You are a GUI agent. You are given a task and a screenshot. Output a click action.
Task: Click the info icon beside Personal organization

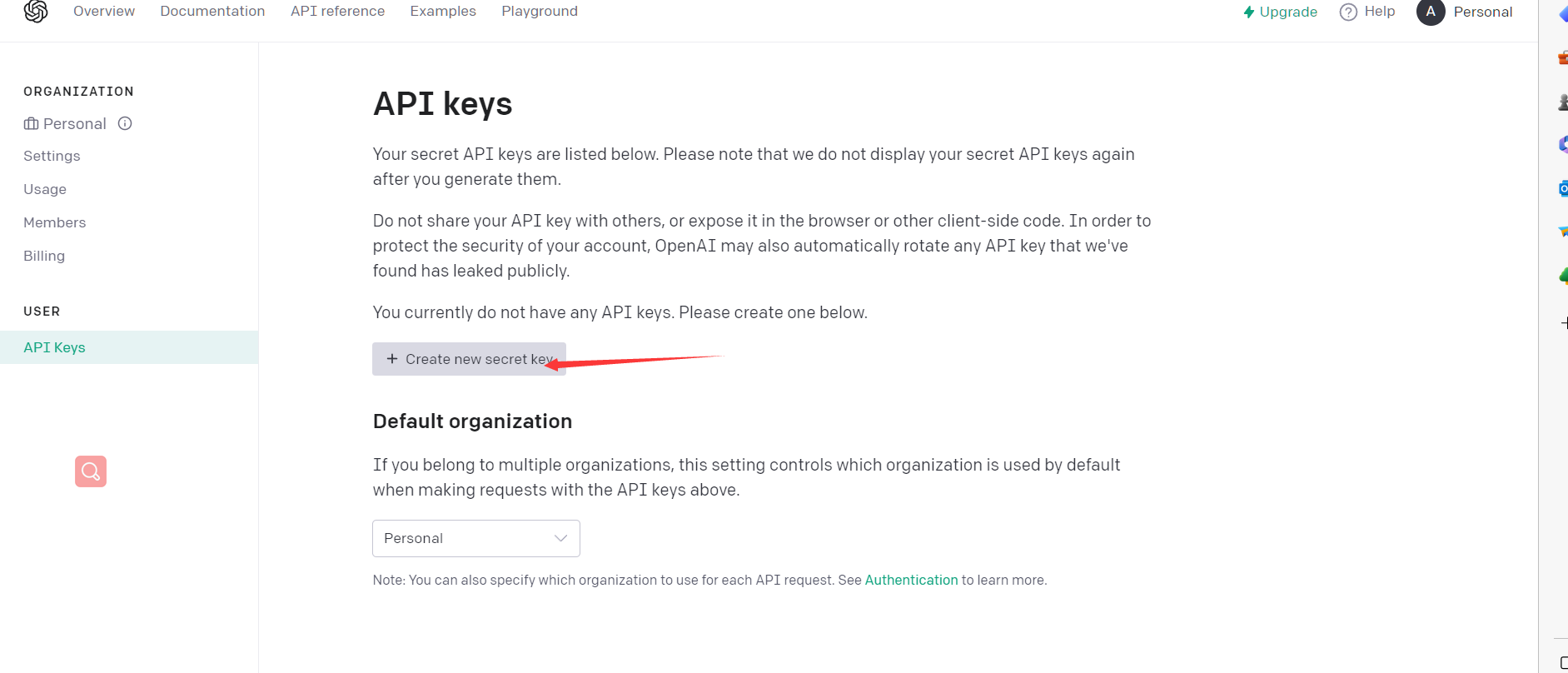tap(125, 123)
